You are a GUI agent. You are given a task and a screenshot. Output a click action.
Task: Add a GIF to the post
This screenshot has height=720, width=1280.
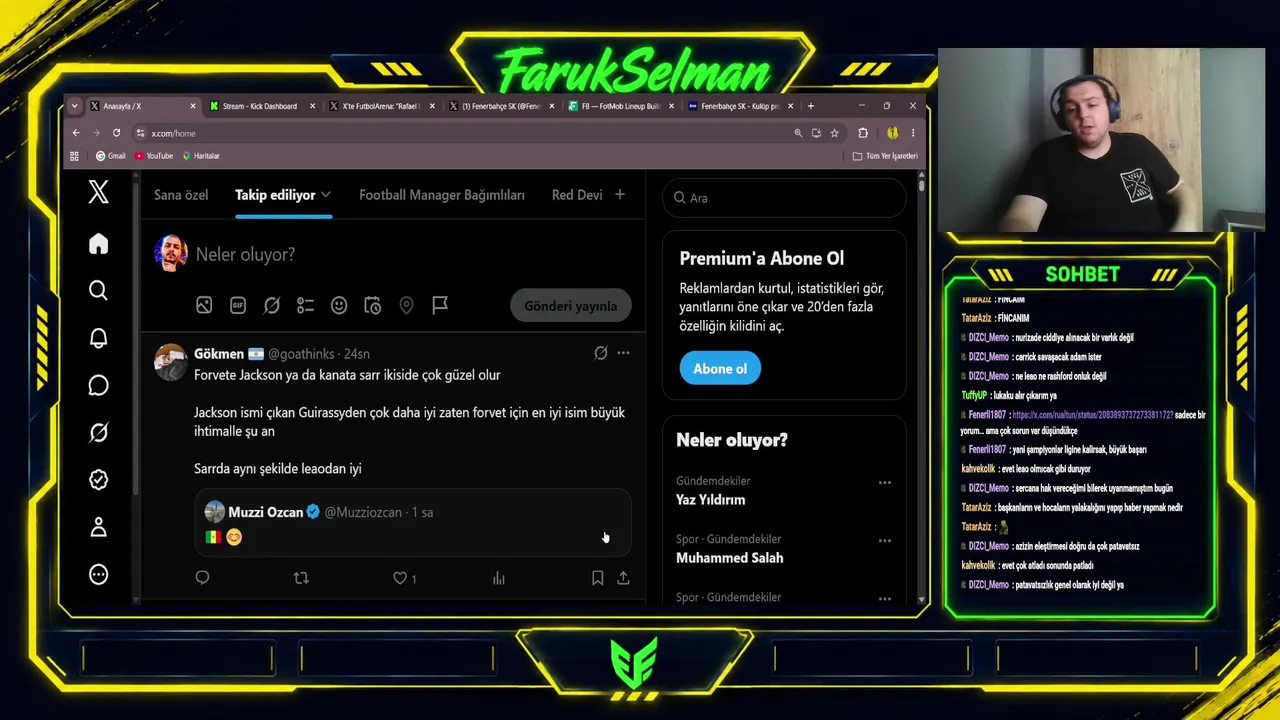(238, 305)
